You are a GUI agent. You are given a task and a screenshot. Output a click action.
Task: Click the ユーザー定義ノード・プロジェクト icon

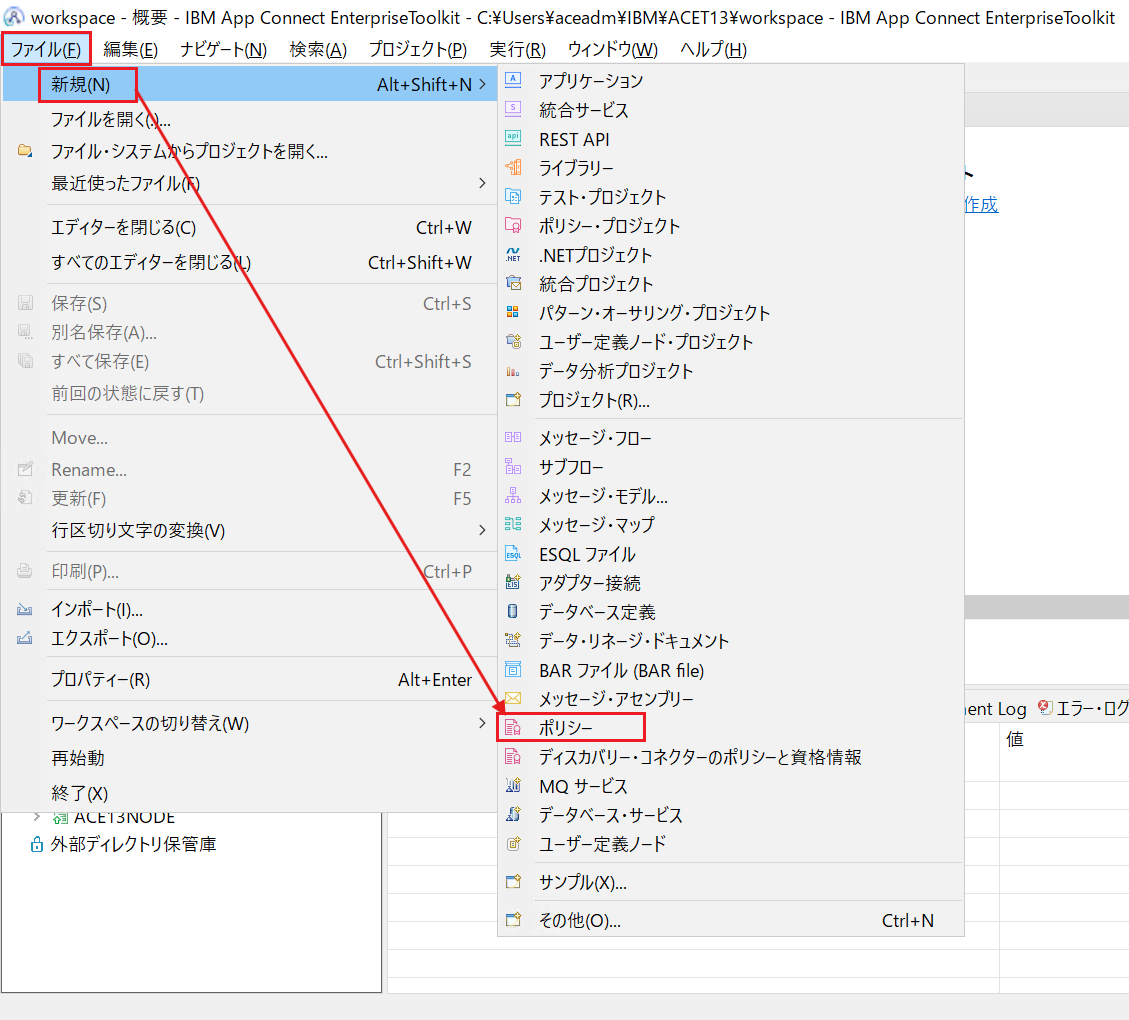click(513, 341)
